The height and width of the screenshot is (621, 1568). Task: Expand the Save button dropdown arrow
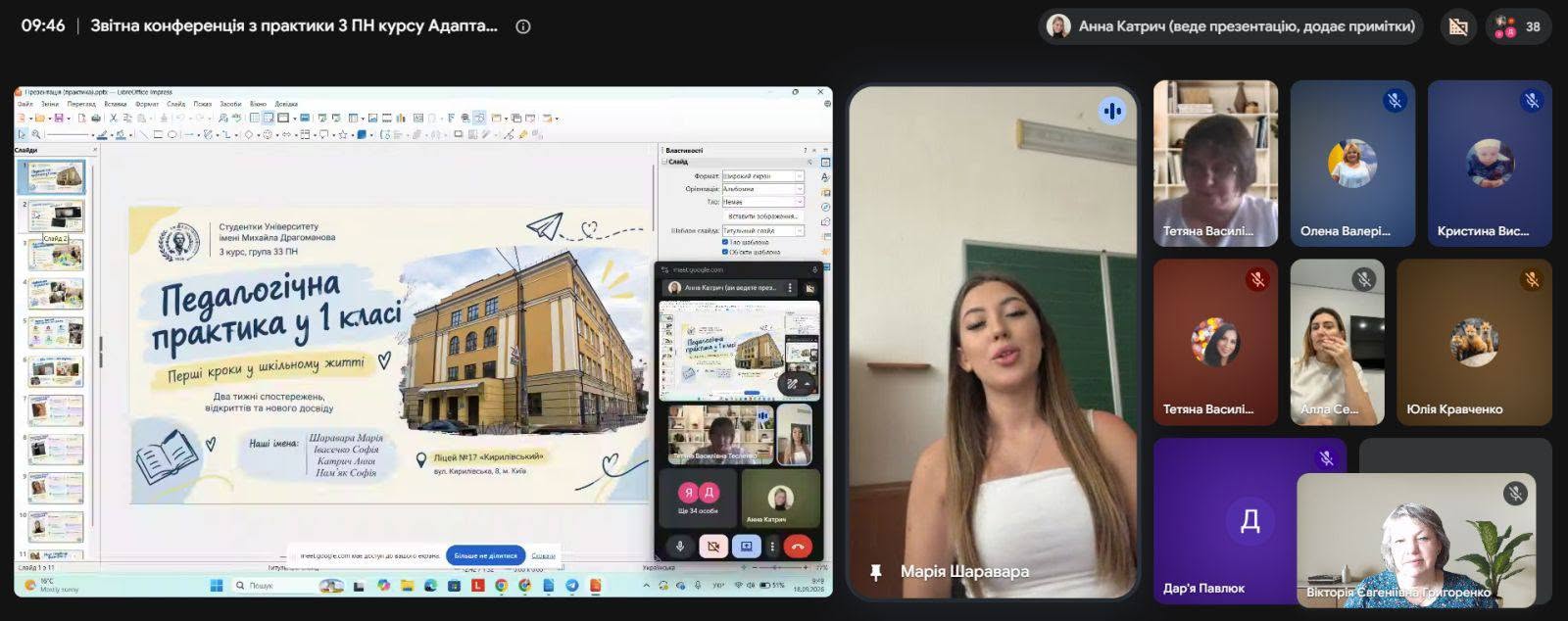click(x=69, y=119)
